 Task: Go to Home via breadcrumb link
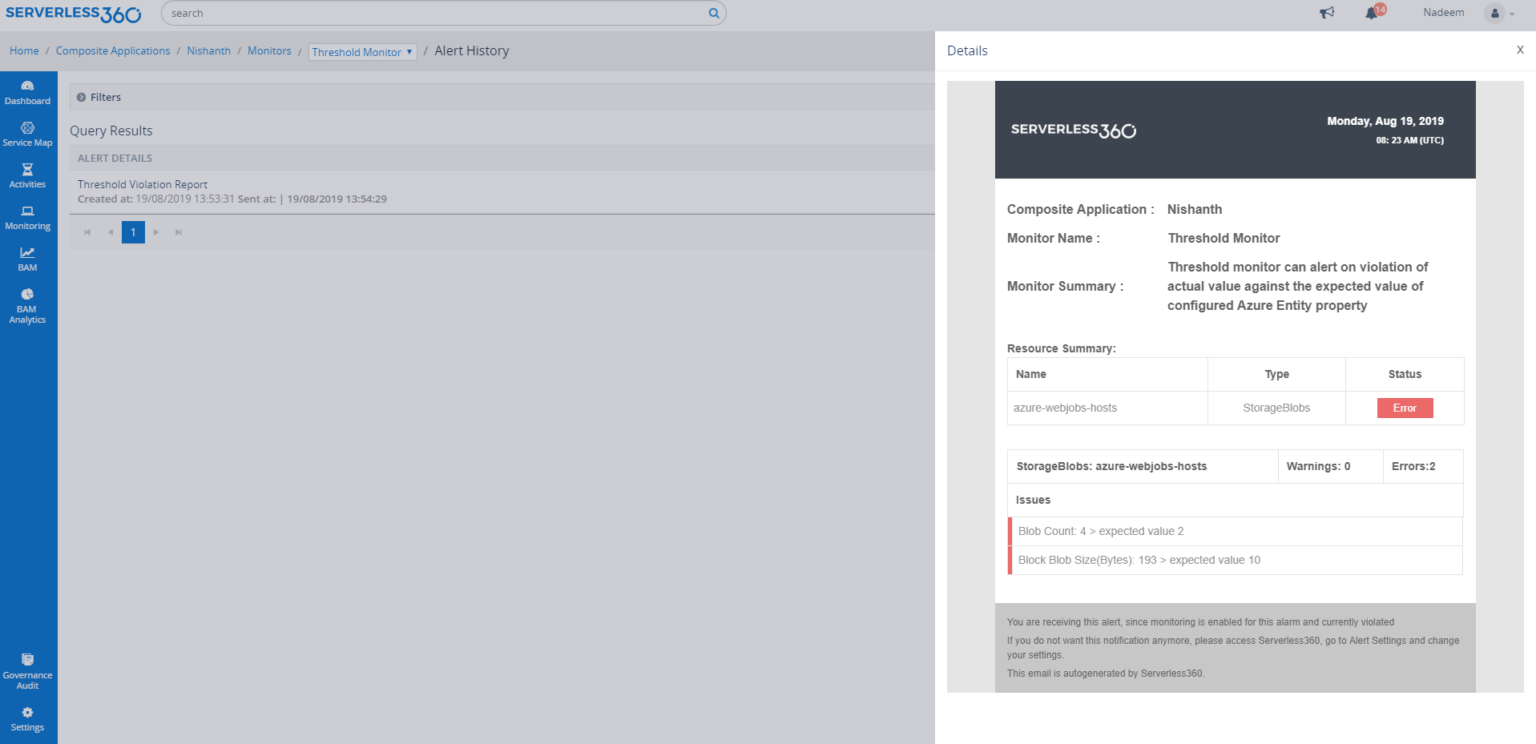click(24, 50)
